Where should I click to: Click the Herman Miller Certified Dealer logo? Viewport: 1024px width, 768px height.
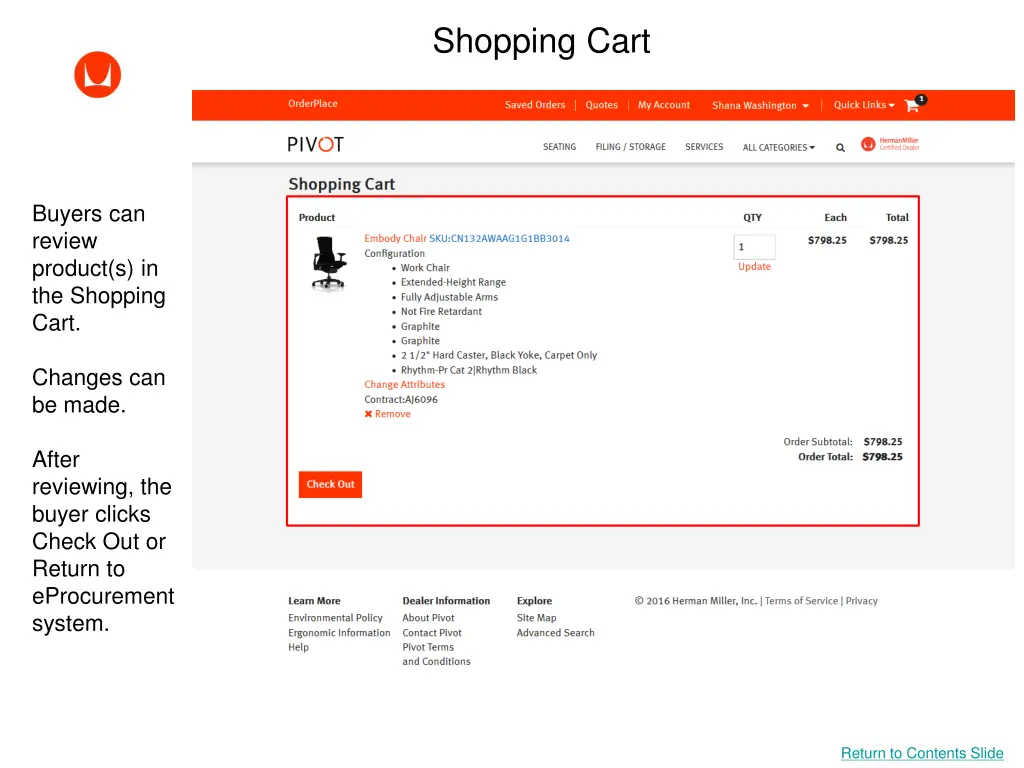[889, 144]
